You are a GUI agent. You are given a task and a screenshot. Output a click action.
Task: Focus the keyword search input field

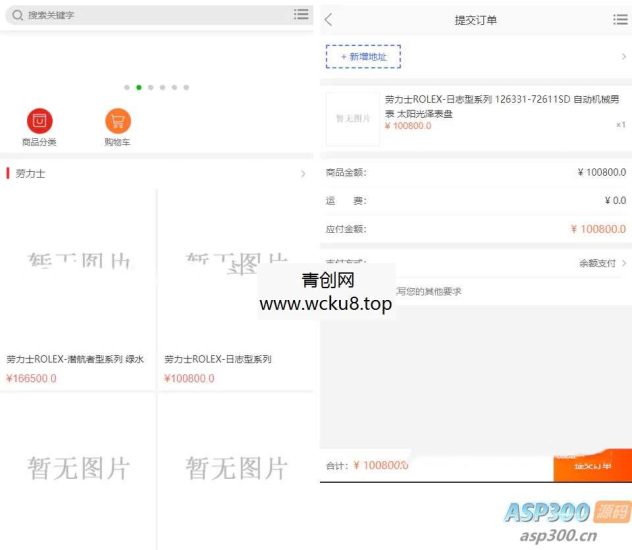click(157, 15)
